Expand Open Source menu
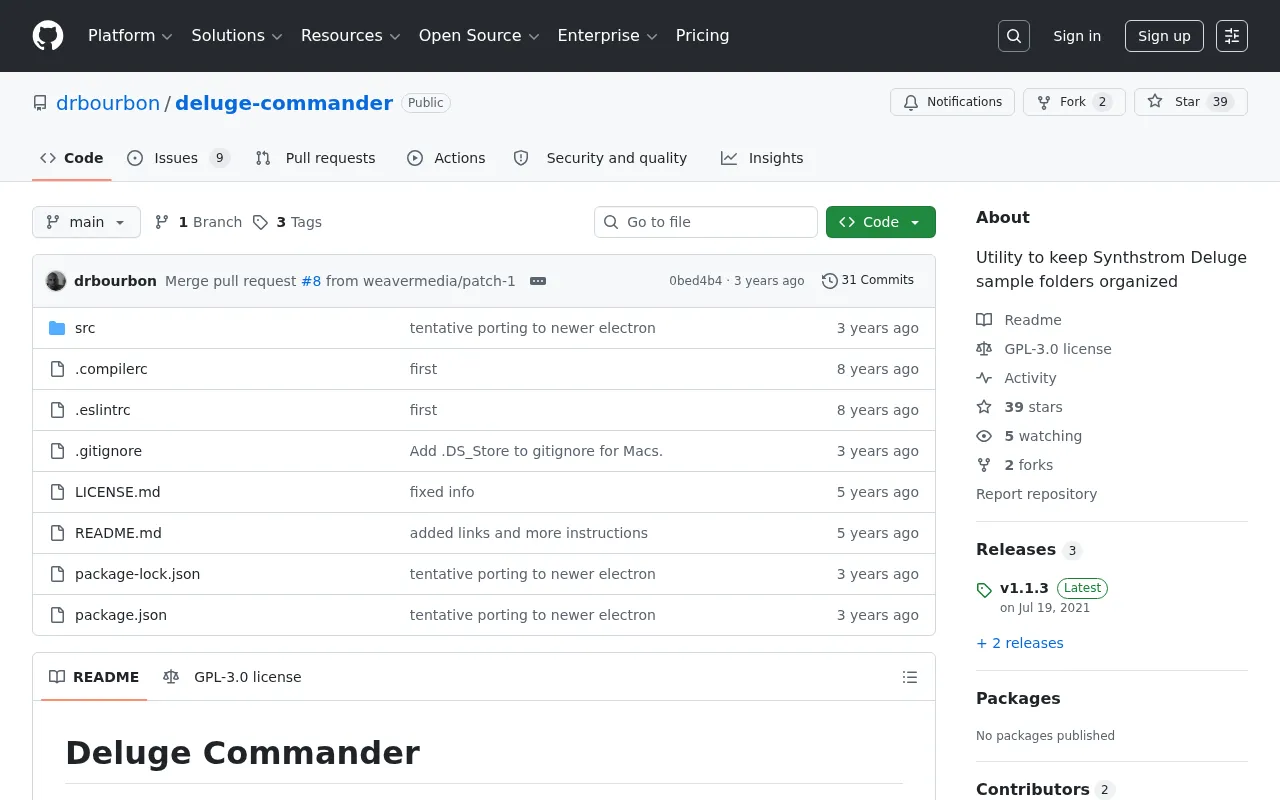The width and height of the screenshot is (1280, 800). click(479, 36)
